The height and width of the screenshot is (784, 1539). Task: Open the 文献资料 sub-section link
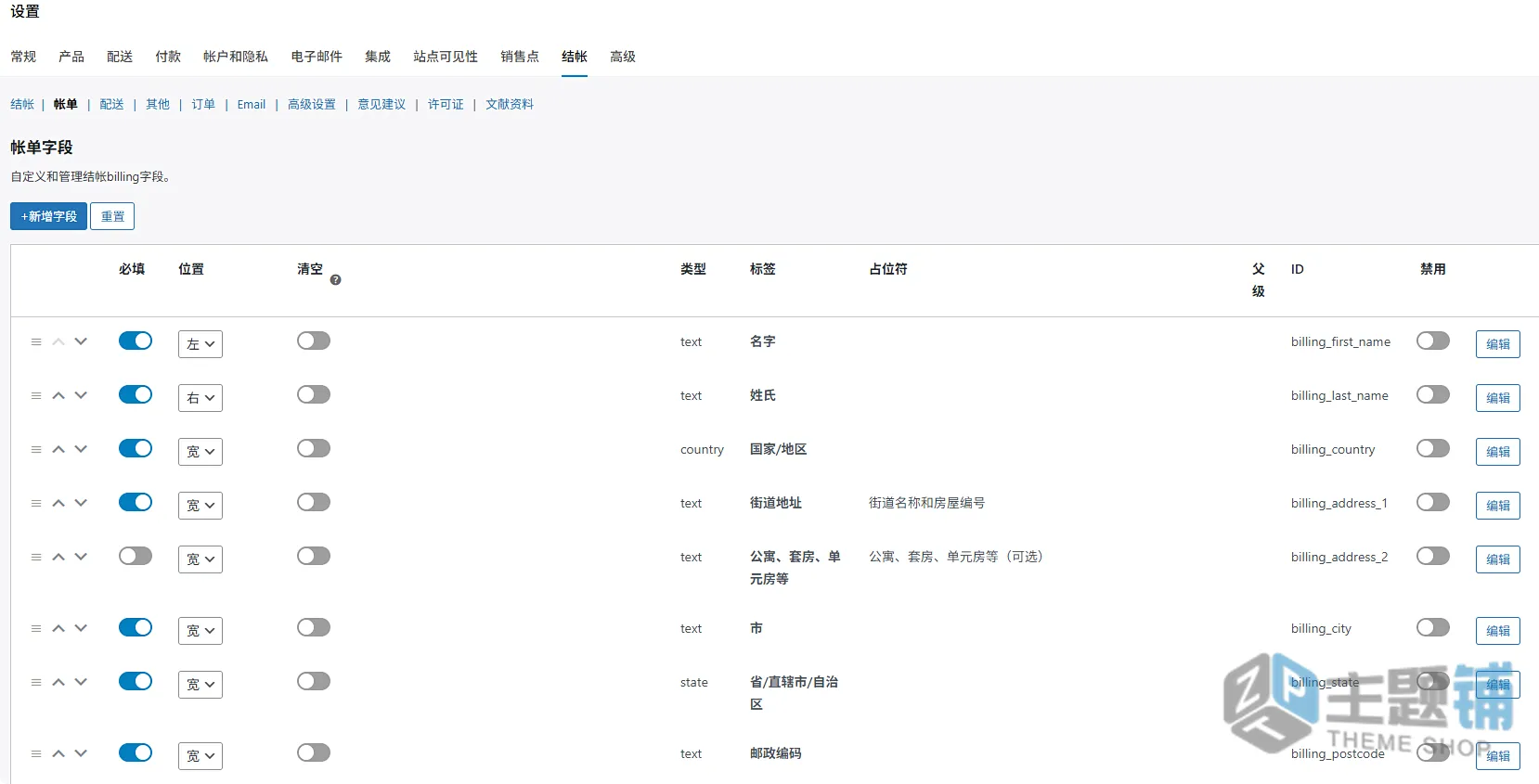510,105
